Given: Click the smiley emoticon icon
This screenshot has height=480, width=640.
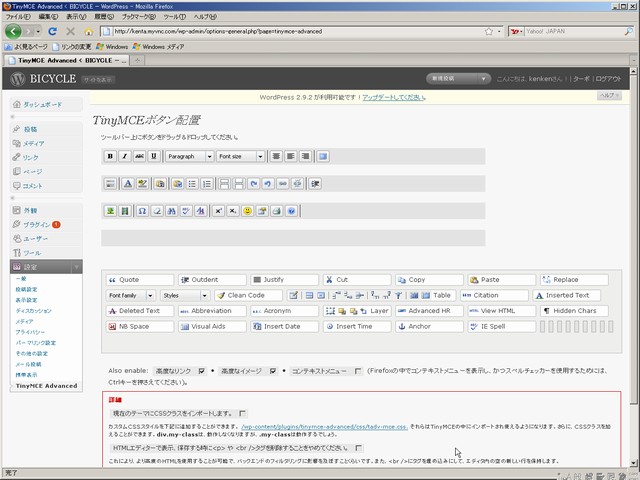Looking at the screenshot, I should click(x=246, y=212).
